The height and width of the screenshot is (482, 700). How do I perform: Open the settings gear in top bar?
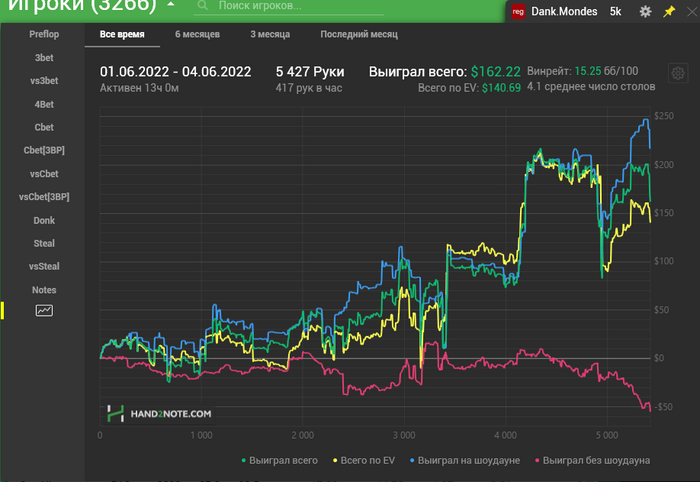click(x=645, y=12)
